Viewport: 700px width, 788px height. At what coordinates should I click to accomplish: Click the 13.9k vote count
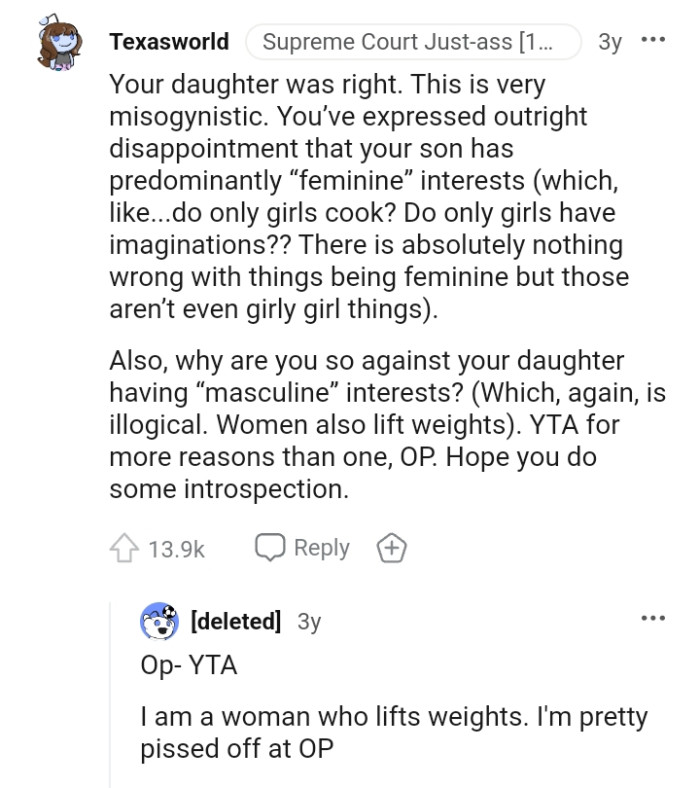176,548
